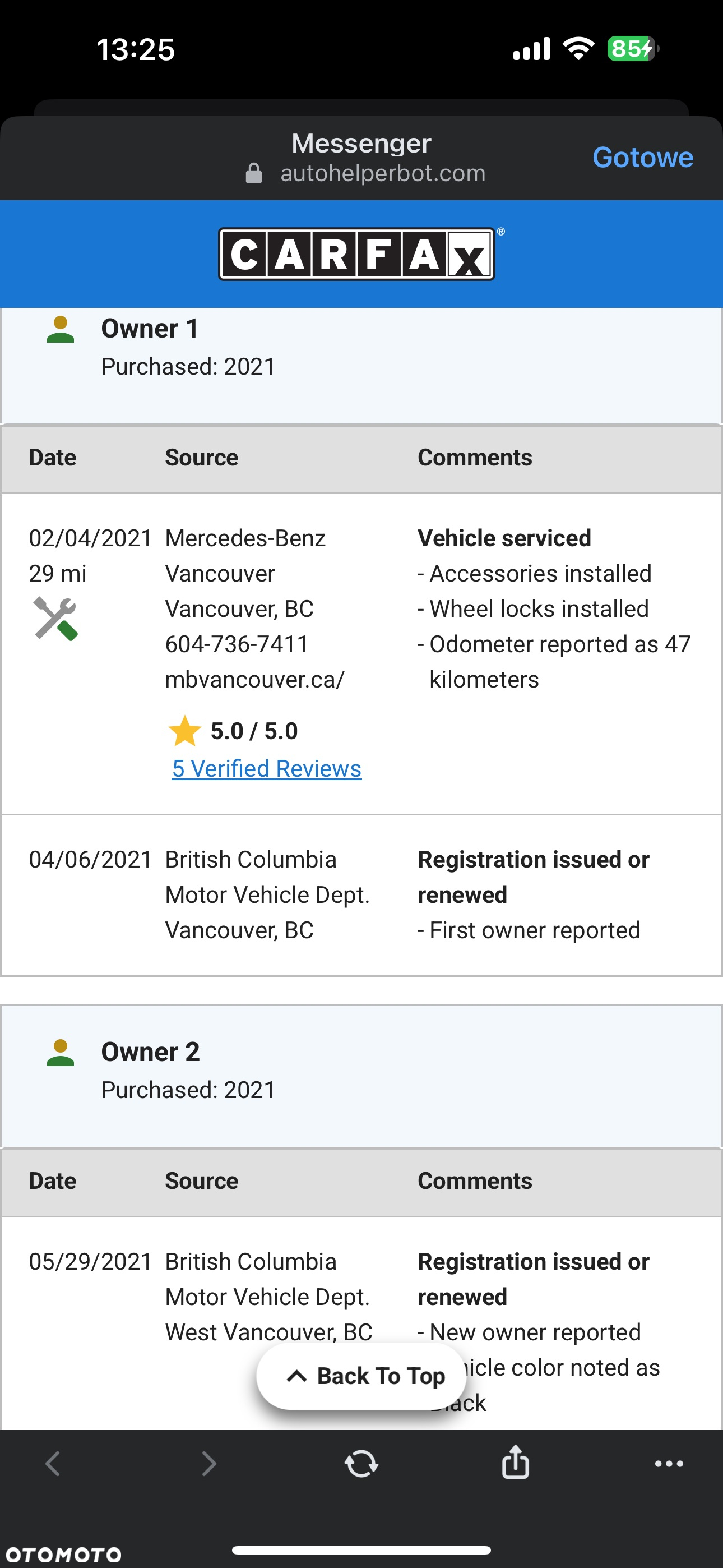Tap the West Vancouver, BC source line
Viewport: 723px width, 1568px height.
268,1332
